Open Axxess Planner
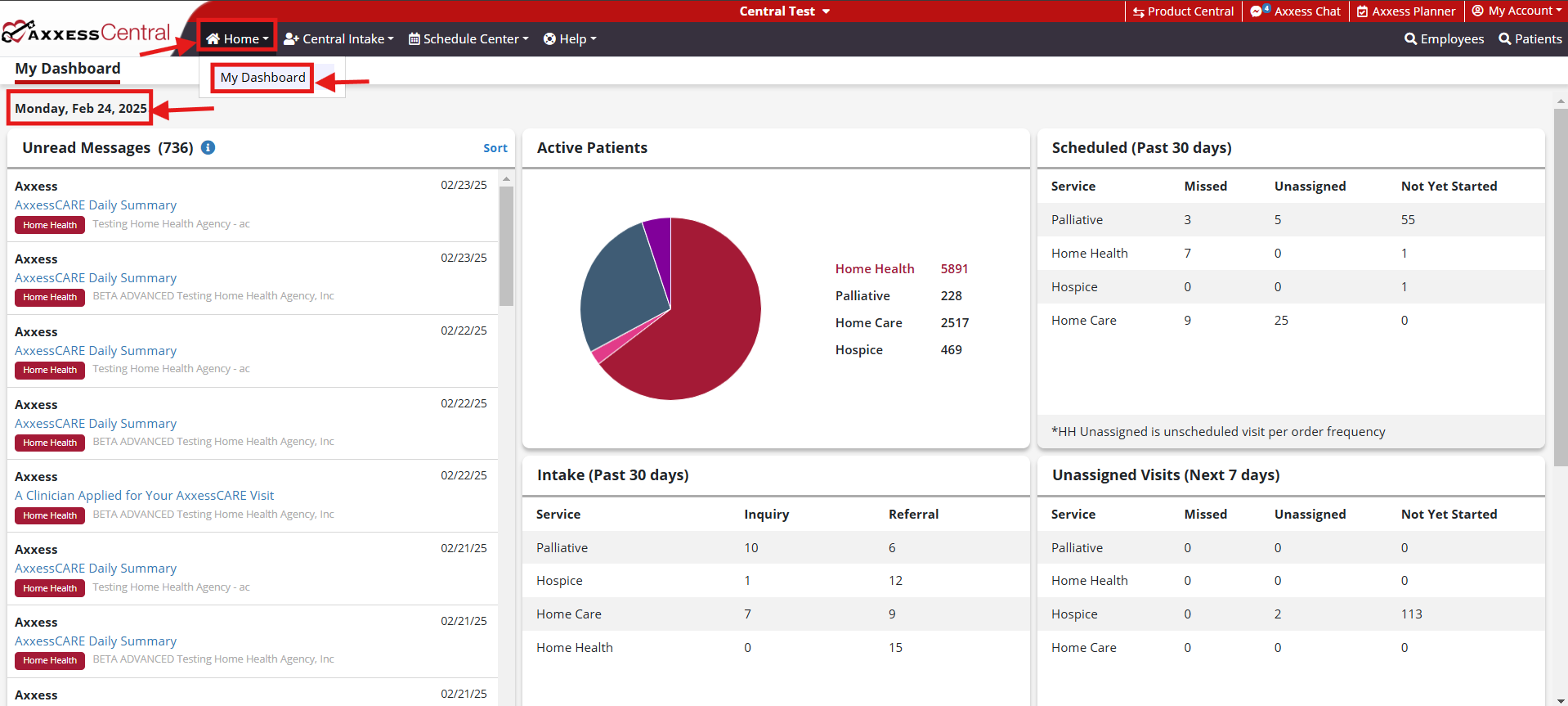1568x706 pixels. click(x=1406, y=11)
